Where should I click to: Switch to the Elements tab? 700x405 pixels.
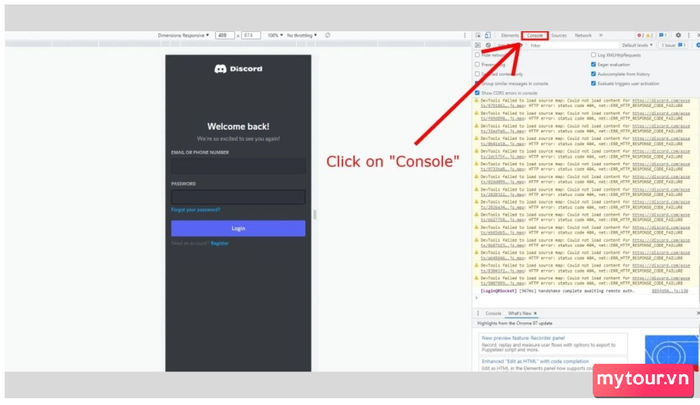[510, 35]
